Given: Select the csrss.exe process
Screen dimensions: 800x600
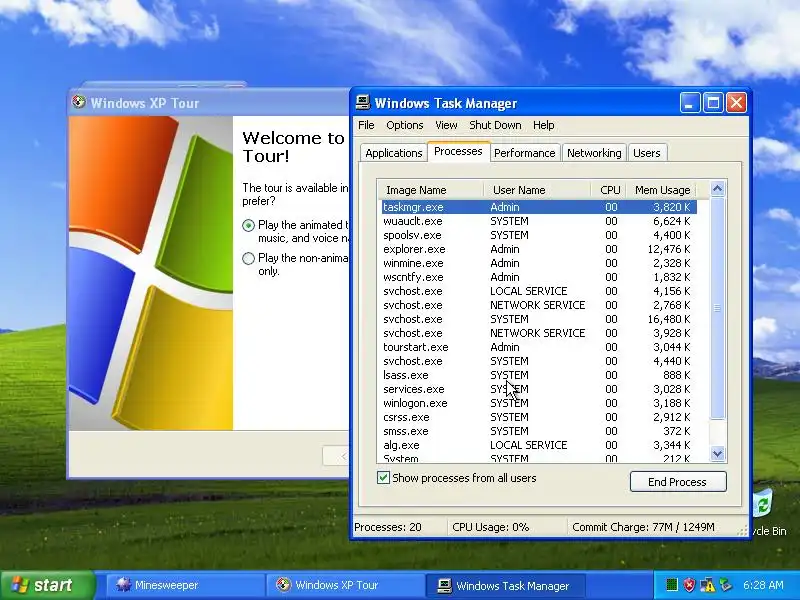Looking at the screenshot, I should tap(537, 417).
